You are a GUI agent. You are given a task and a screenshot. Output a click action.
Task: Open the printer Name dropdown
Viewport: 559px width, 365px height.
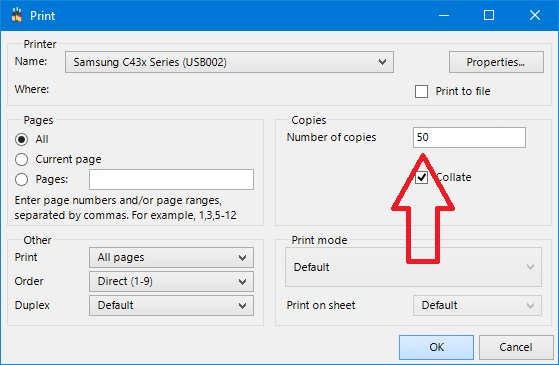(229, 62)
